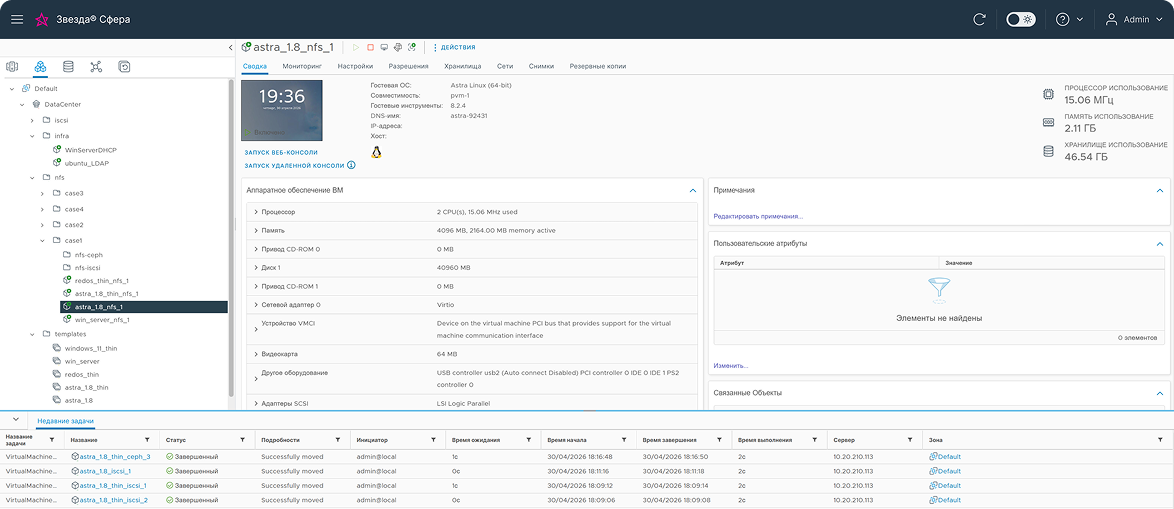The height and width of the screenshot is (509, 1174).
Task: Open the backup/restore inventory view icon
Action: [x=124, y=67]
